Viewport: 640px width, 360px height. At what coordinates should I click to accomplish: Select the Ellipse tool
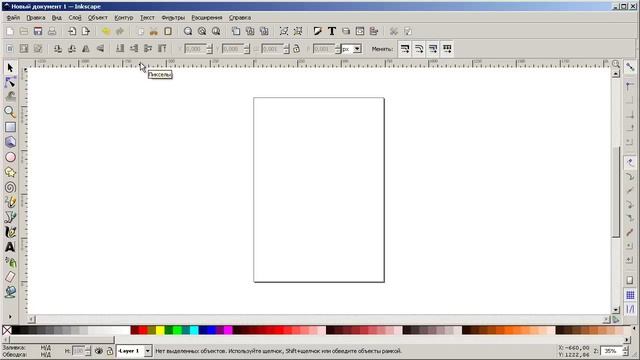10,157
